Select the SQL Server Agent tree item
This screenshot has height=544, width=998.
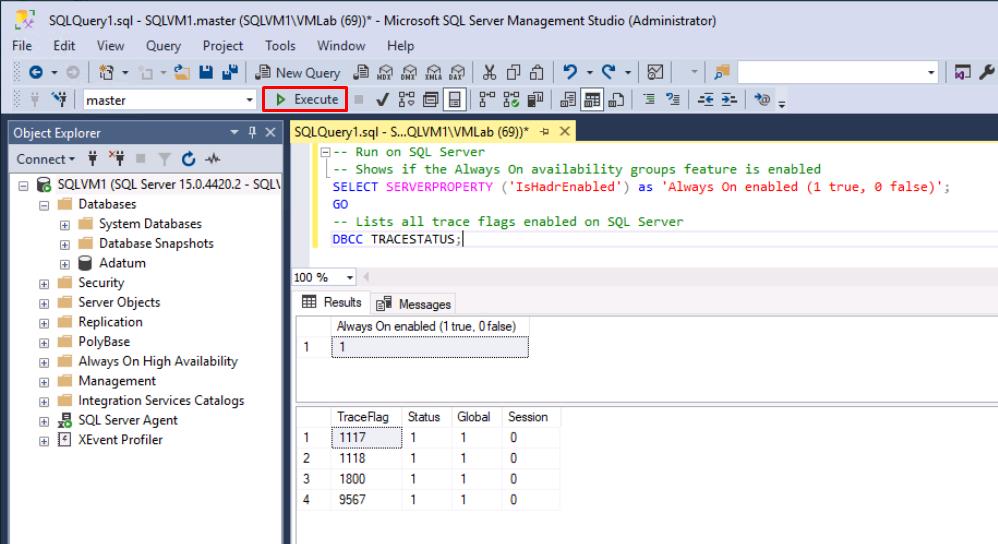click(127, 420)
